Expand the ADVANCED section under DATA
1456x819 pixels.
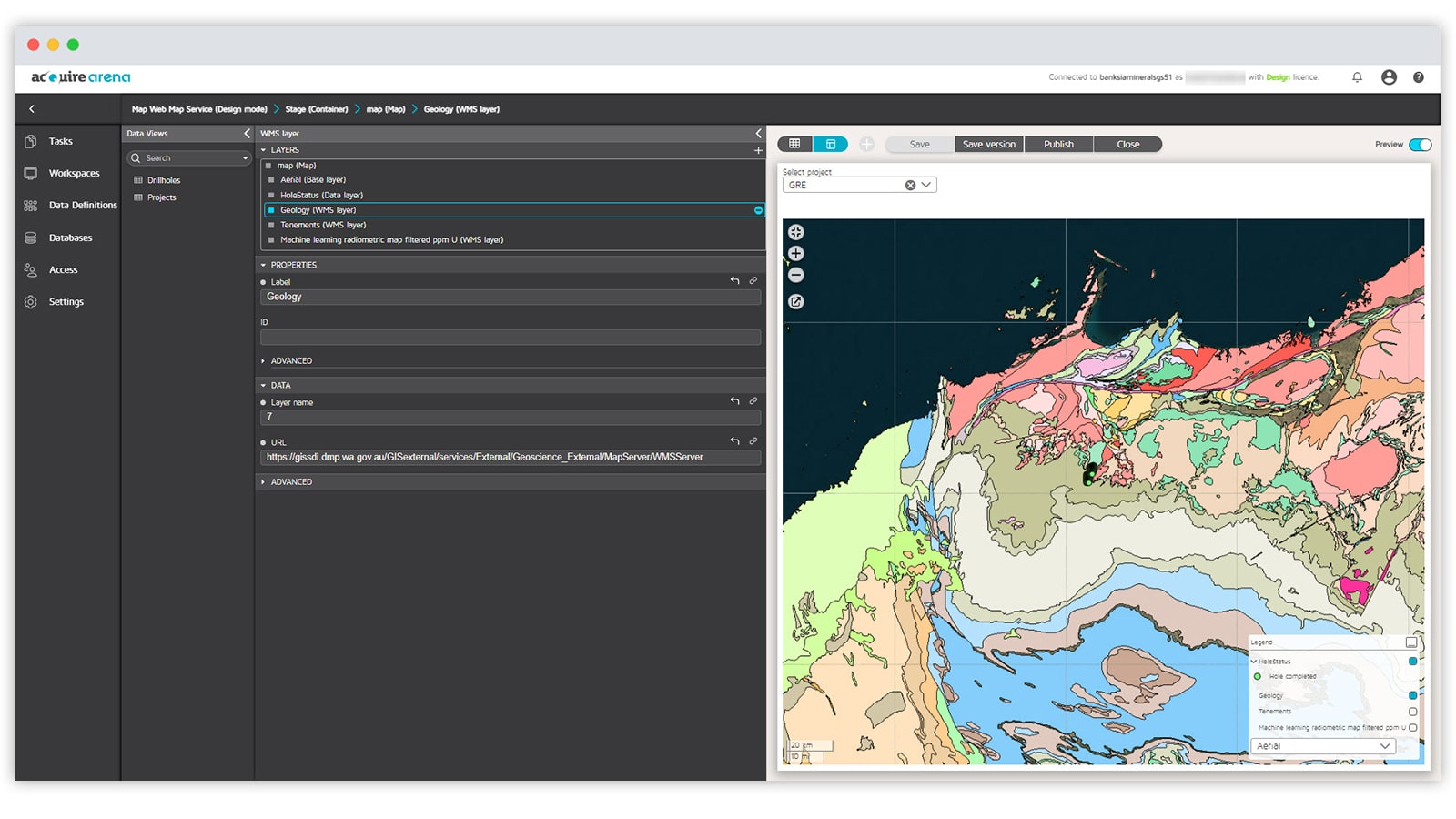pos(289,481)
